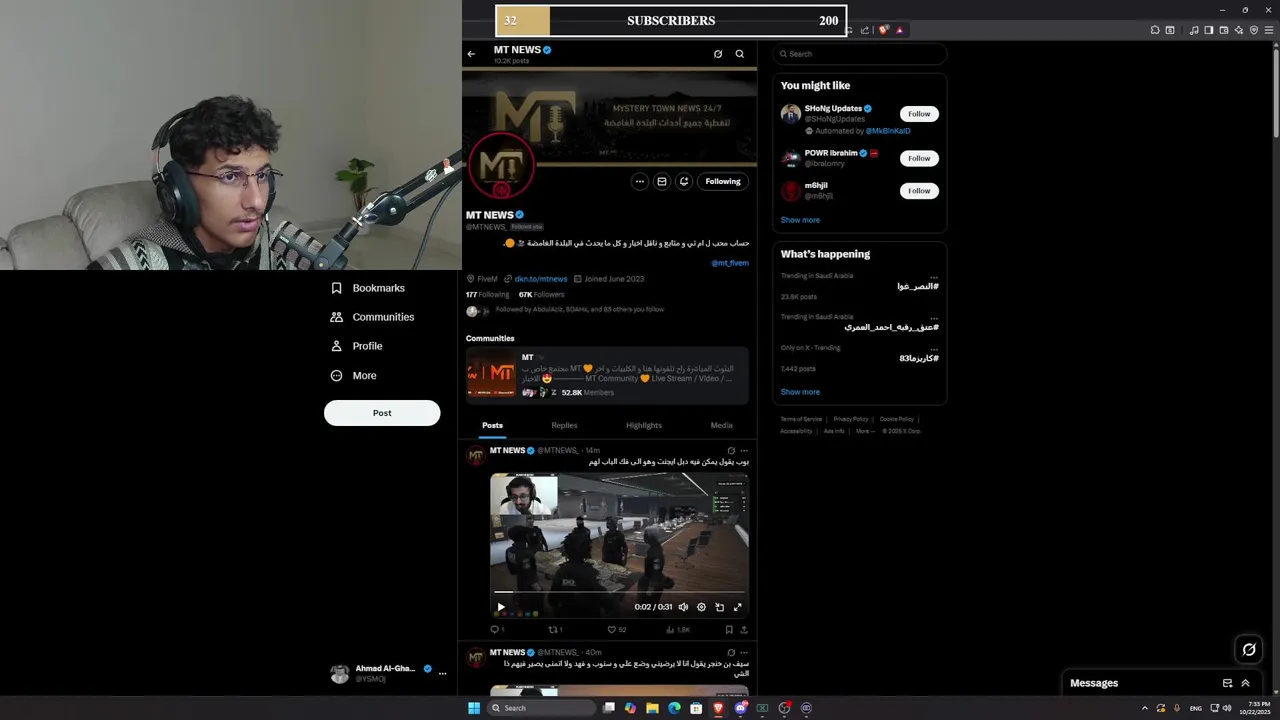Image resolution: width=1280 pixels, height=720 pixels.
Task: Repost the 14m post
Action: tap(553, 630)
